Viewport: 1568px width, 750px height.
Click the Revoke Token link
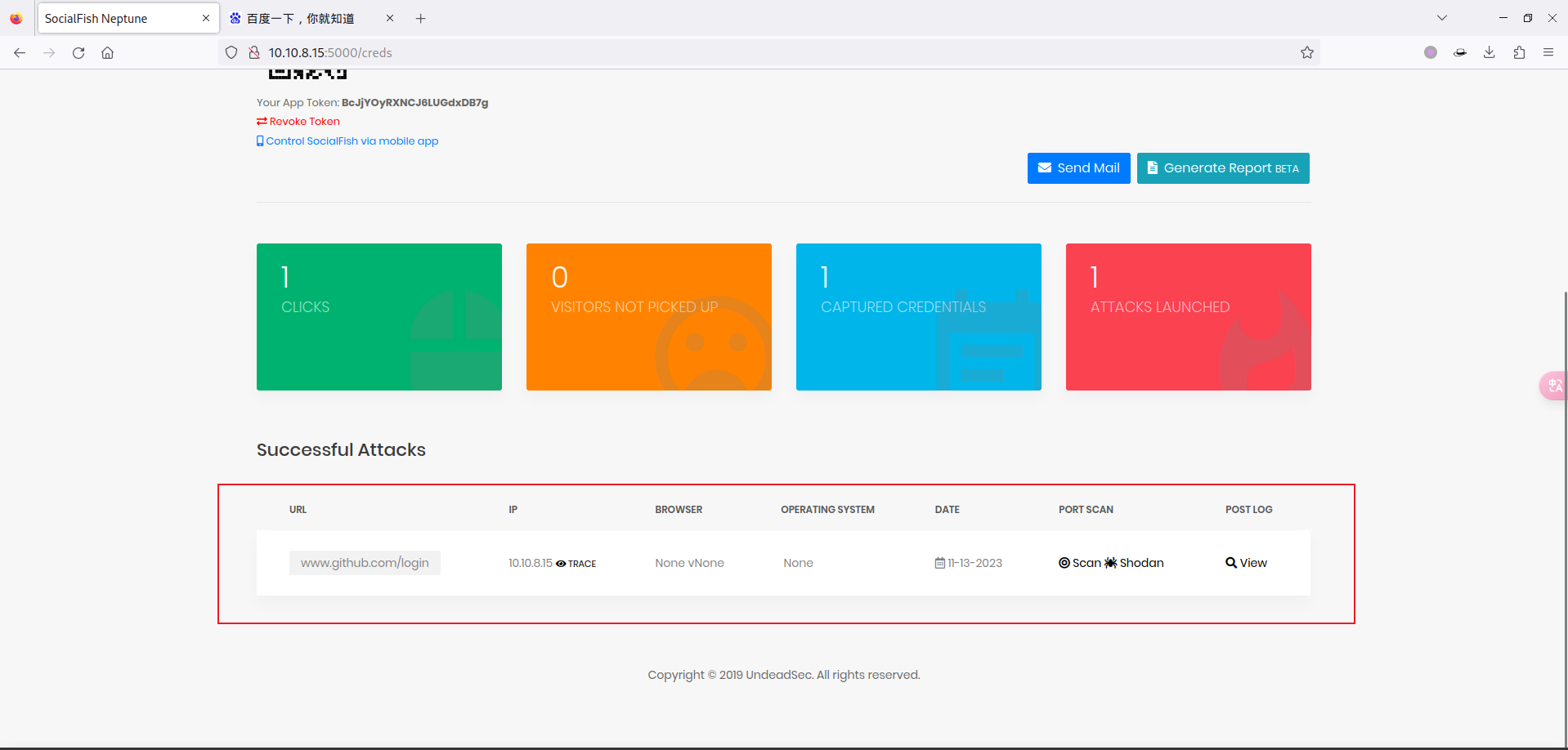click(x=298, y=122)
